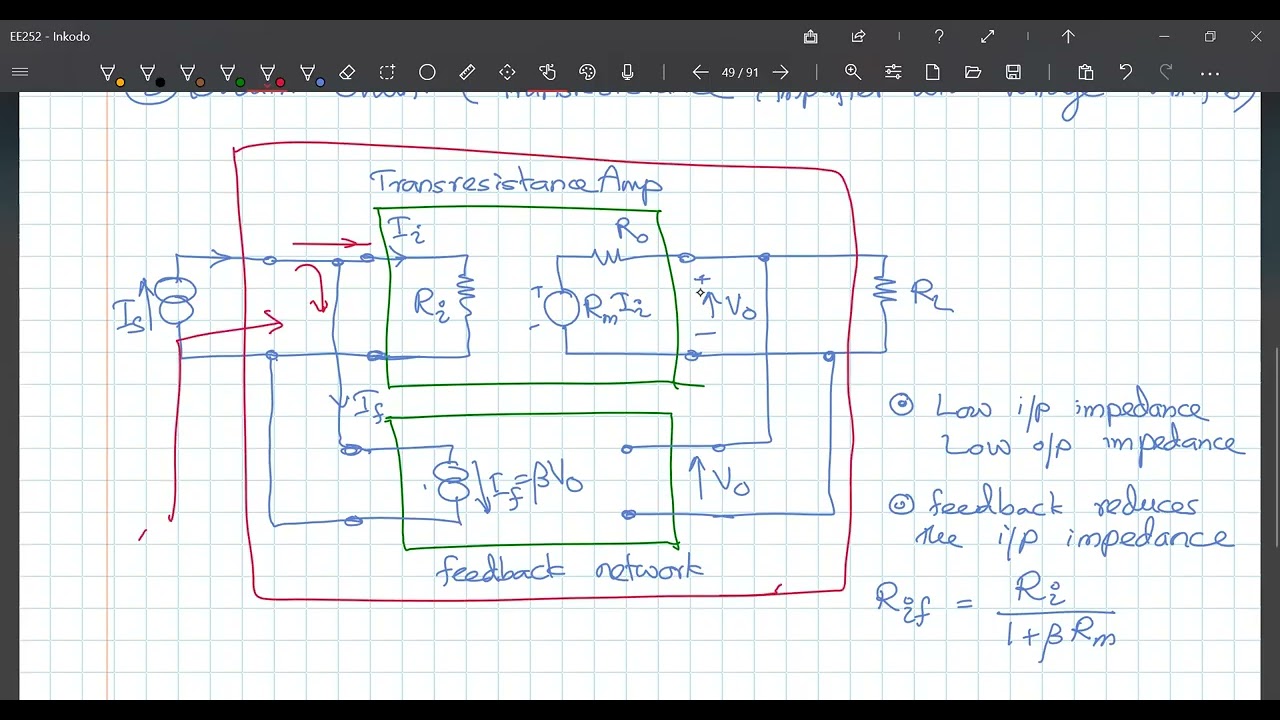The image size is (1280, 720).
Task: Select the pan/move tool
Action: click(507, 72)
